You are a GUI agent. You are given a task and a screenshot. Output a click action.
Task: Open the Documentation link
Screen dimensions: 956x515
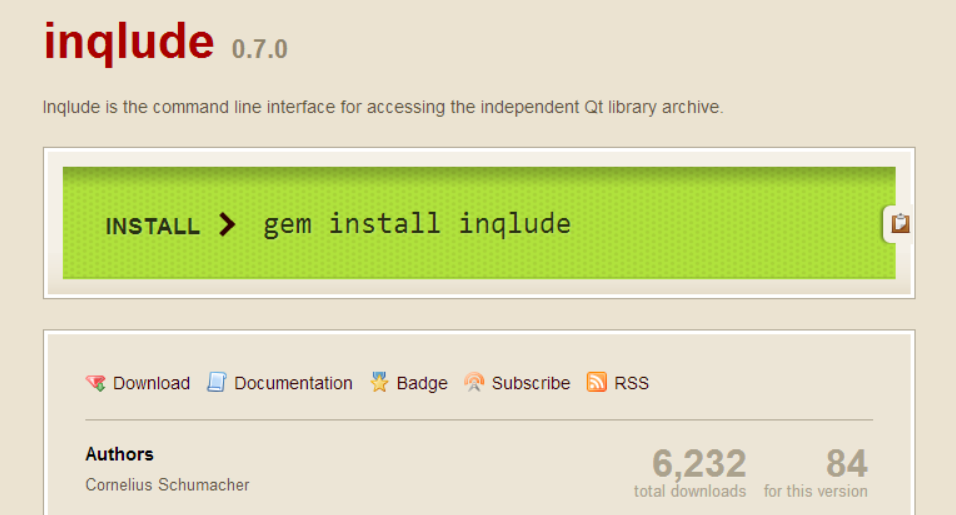point(293,383)
